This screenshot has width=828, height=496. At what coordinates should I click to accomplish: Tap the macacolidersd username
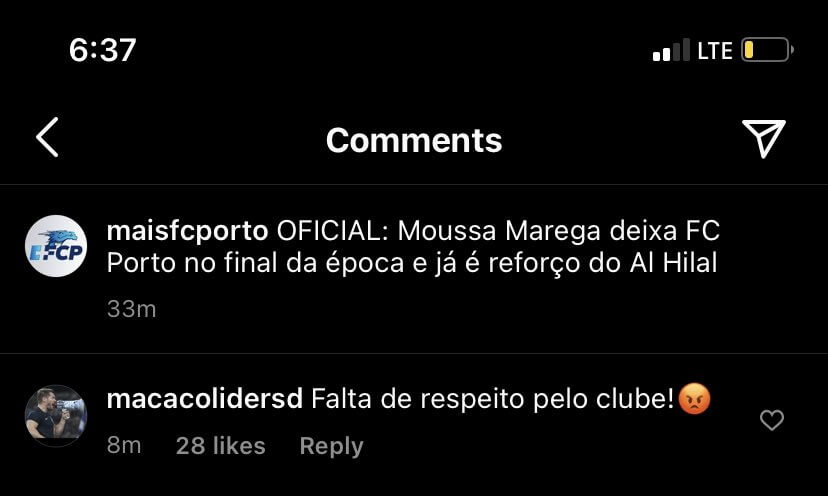[x=205, y=398]
